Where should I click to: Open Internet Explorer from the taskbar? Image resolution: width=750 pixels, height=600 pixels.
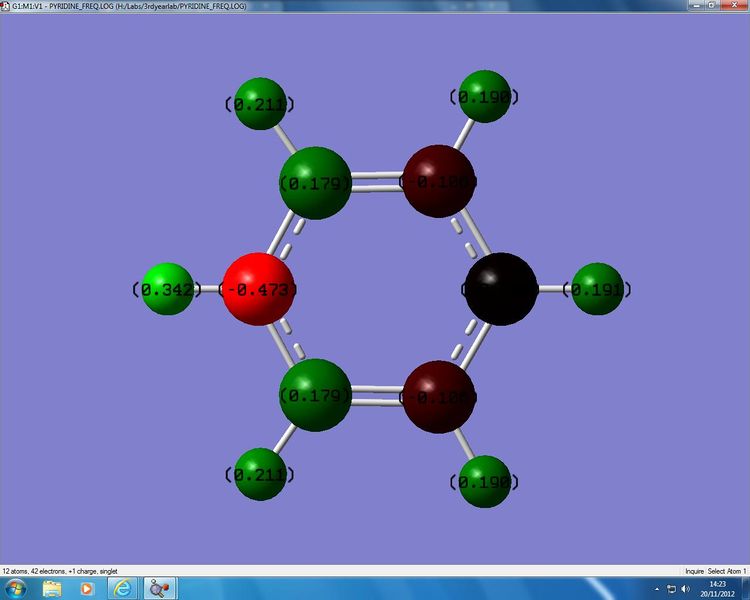[x=122, y=589]
